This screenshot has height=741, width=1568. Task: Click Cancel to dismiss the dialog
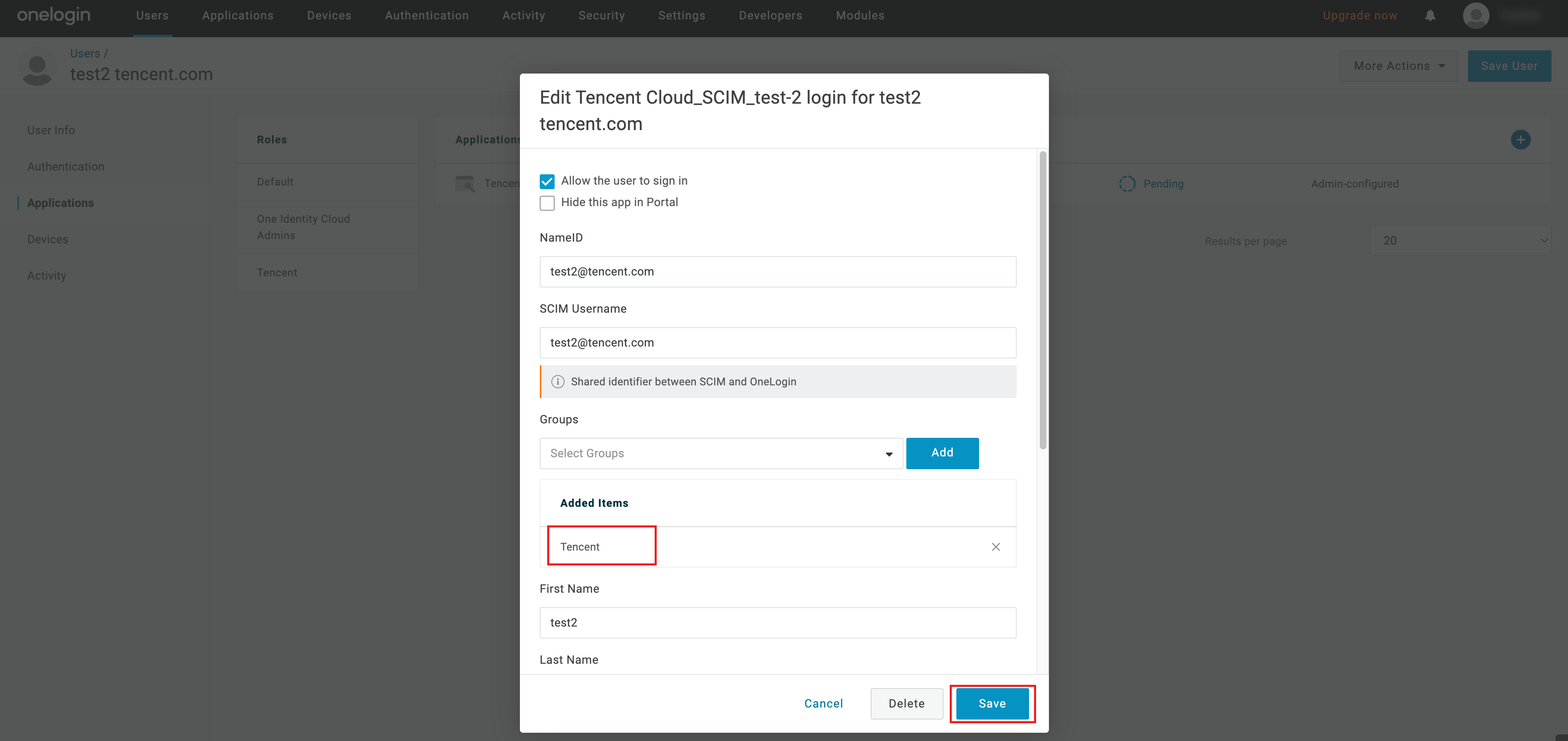(823, 703)
